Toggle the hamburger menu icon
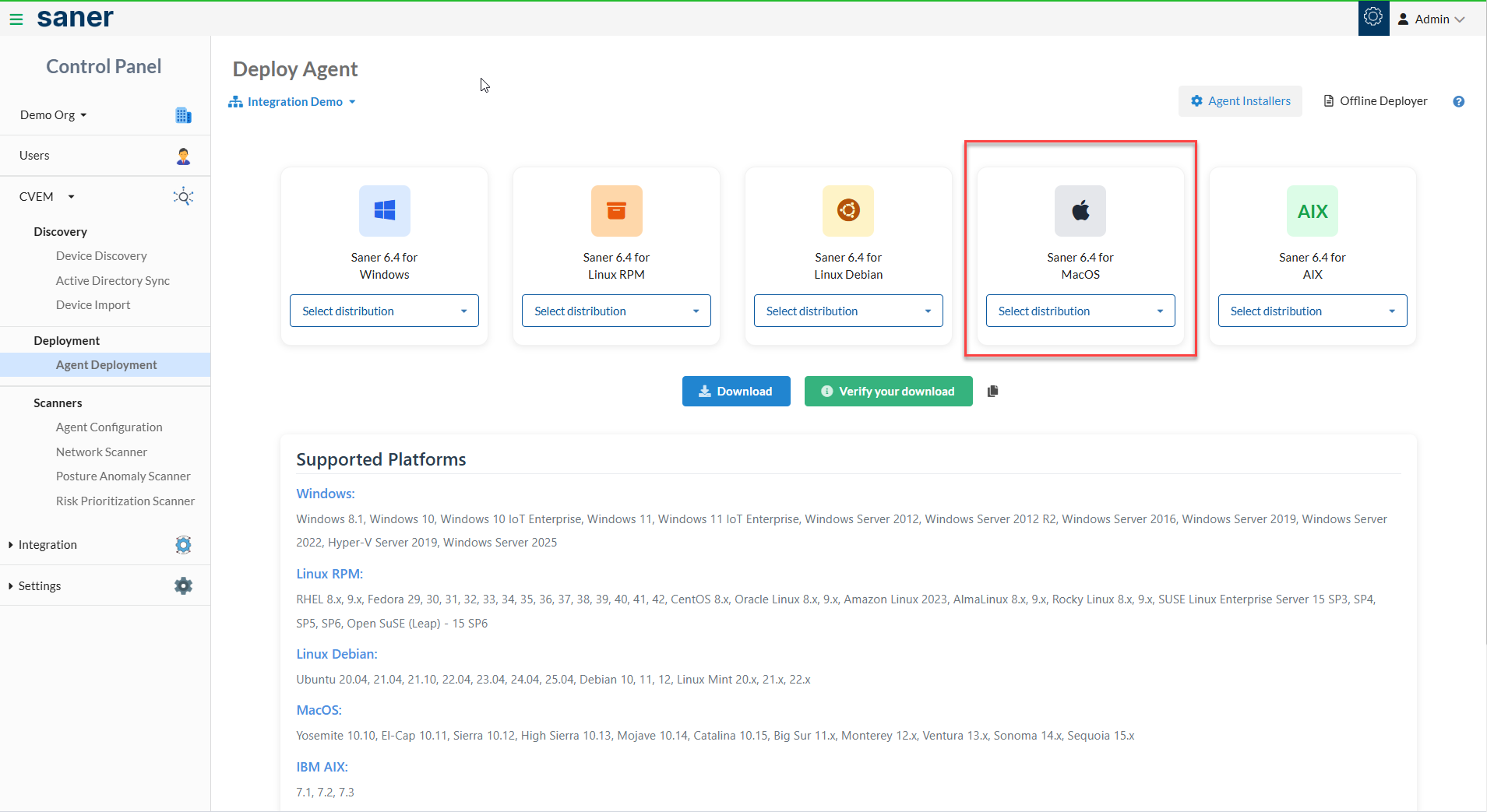1487x812 pixels. tap(16, 19)
